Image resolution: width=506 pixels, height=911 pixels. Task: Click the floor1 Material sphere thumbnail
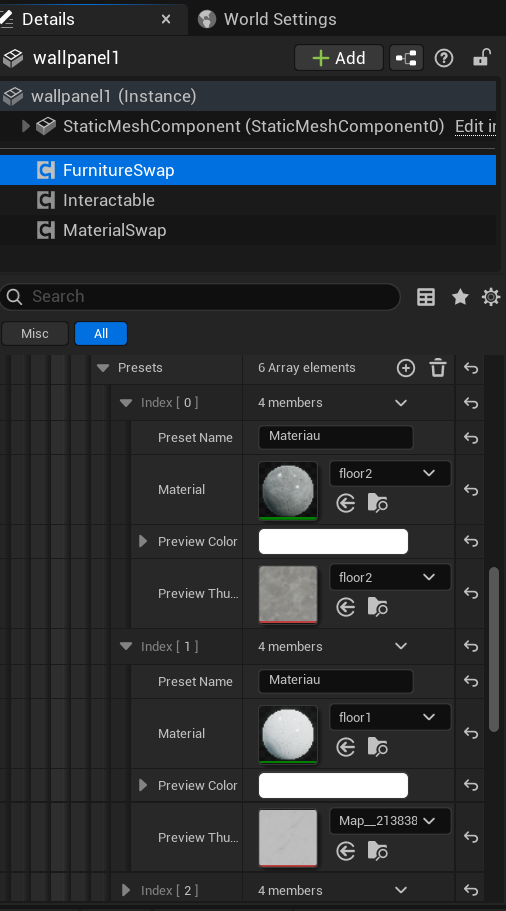coord(288,734)
